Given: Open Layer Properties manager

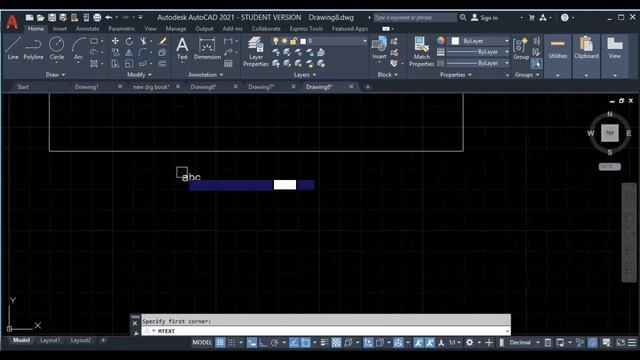Looking at the screenshot, I should pyautogui.click(x=256, y=51).
